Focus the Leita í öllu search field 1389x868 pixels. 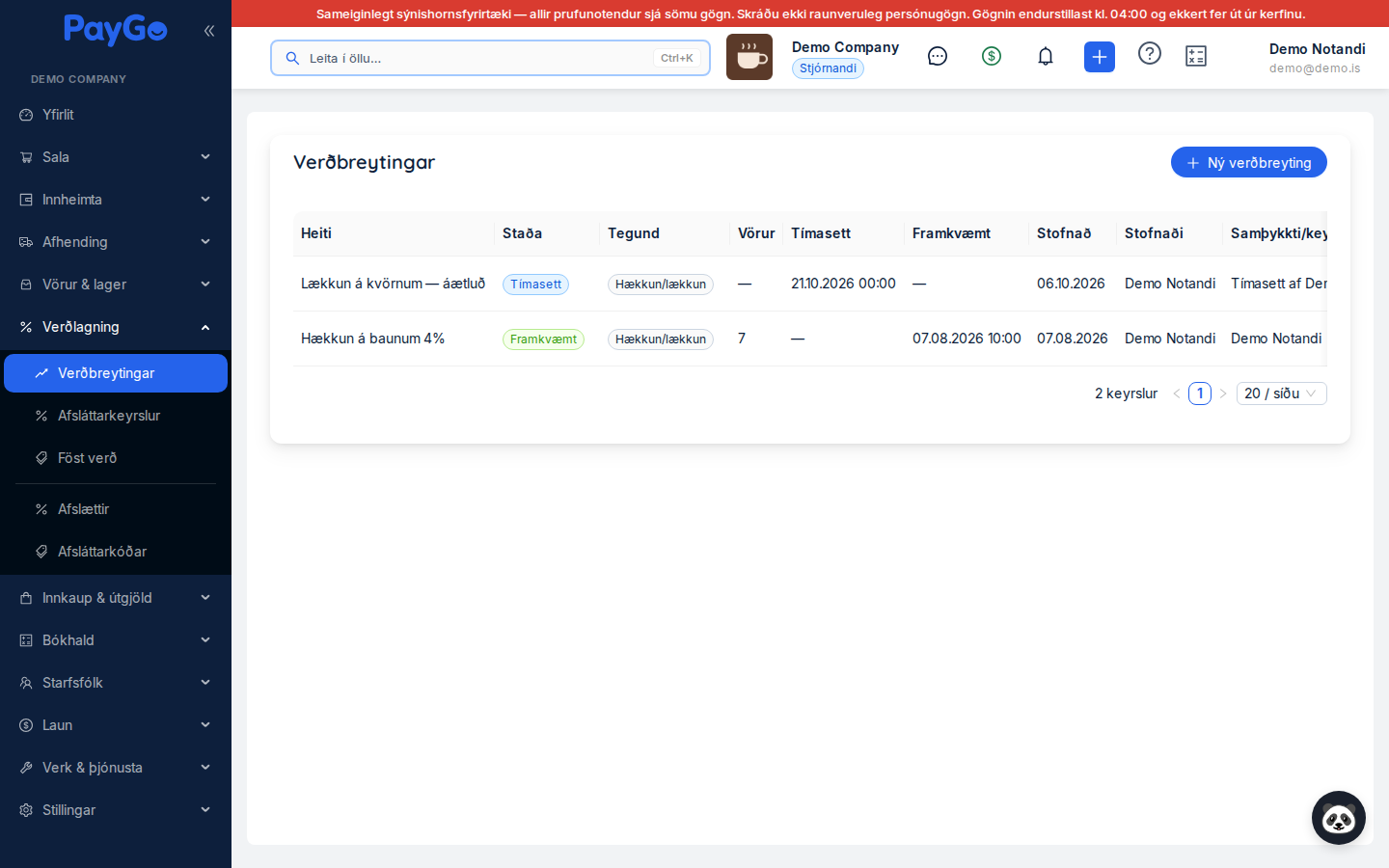pos(490,58)
